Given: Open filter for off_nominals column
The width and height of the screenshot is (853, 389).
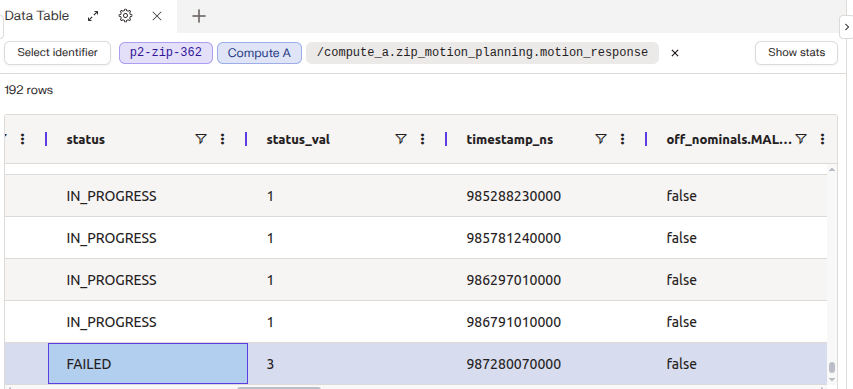Looking at the screenshot, I should coord(800,139).
